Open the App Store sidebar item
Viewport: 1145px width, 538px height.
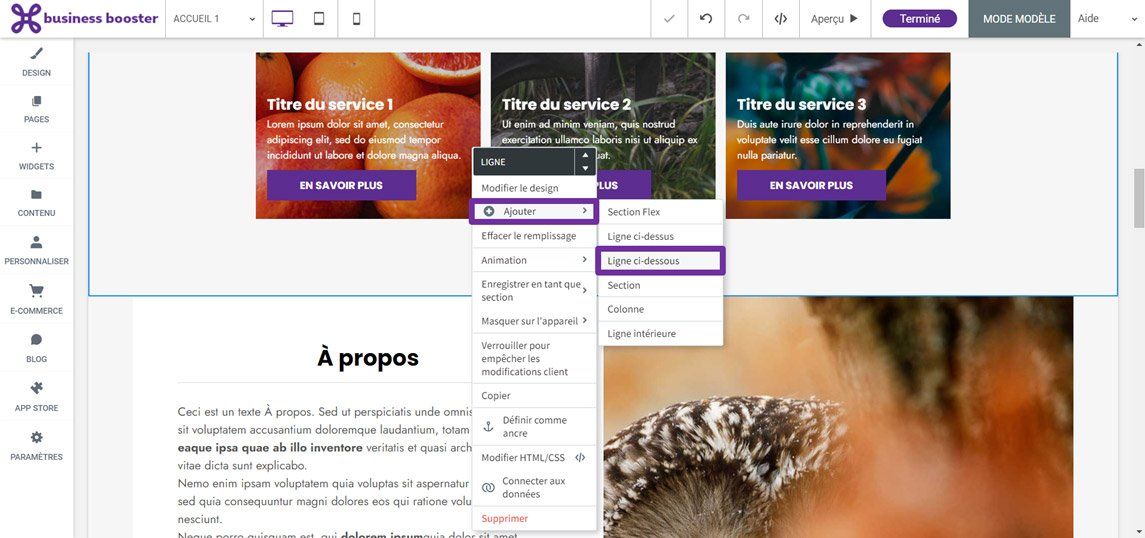point(36,396)
